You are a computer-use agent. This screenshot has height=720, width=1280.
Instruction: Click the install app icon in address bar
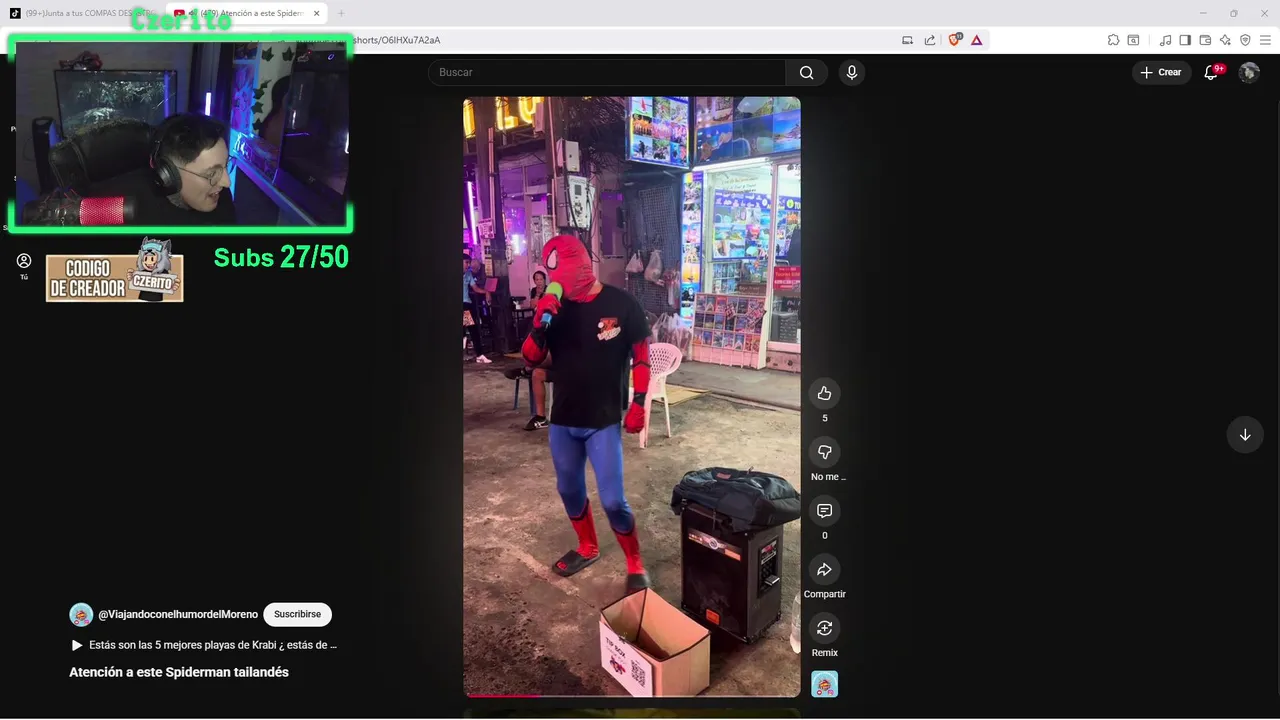pos(908,40)
